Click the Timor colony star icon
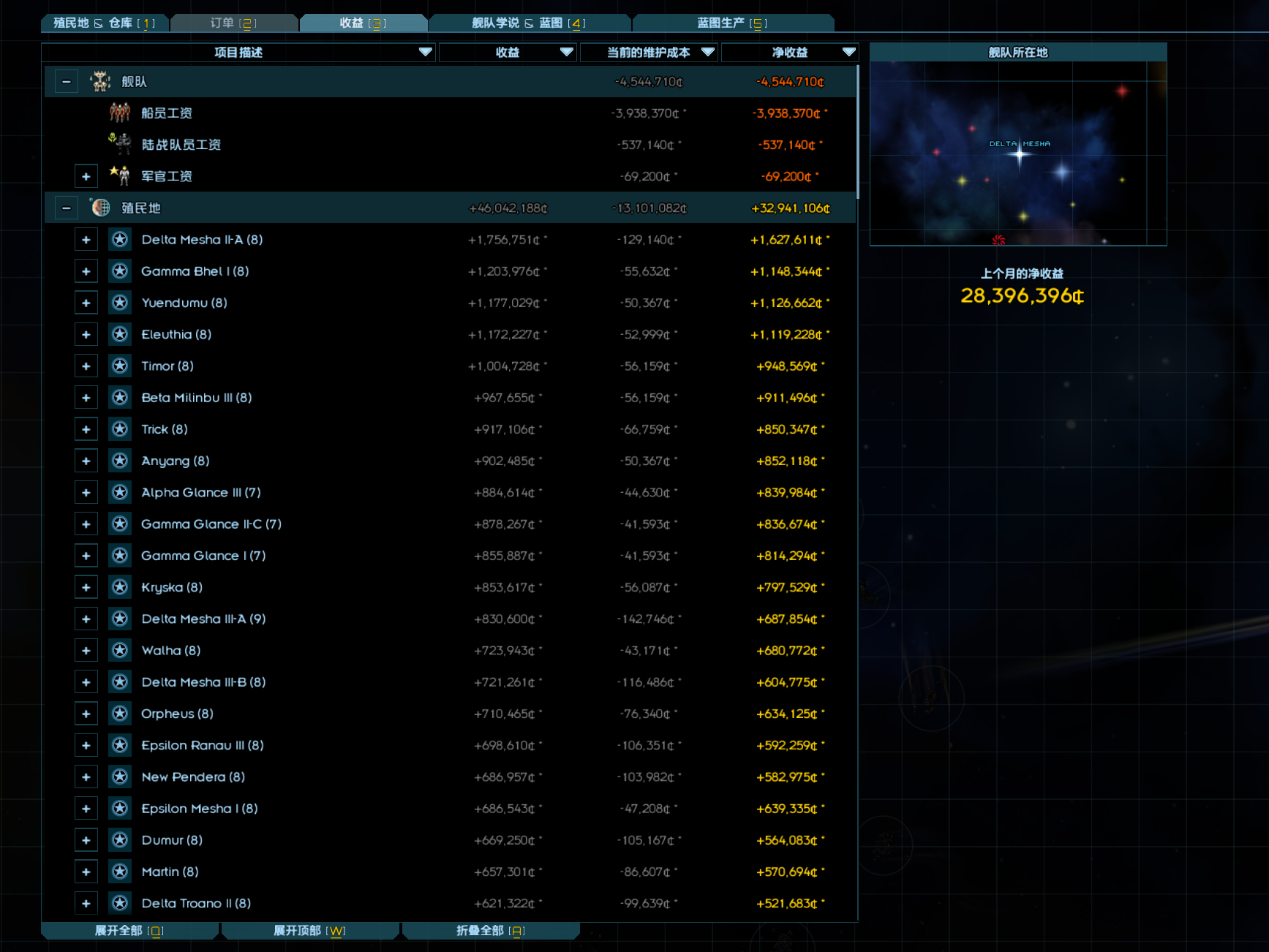 click(x=120, y=366)
